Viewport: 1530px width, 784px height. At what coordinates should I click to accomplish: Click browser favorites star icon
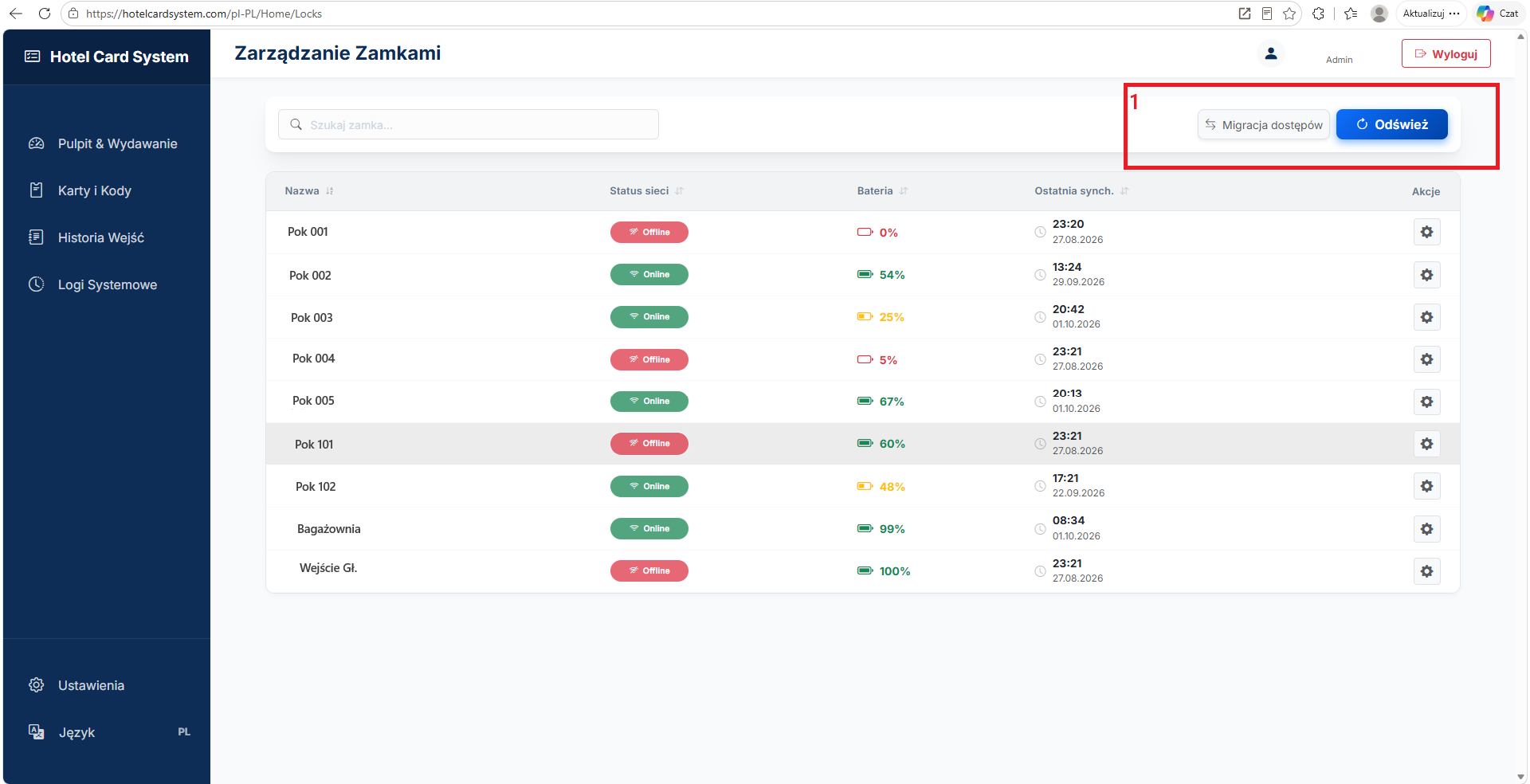click(1289, 14)
